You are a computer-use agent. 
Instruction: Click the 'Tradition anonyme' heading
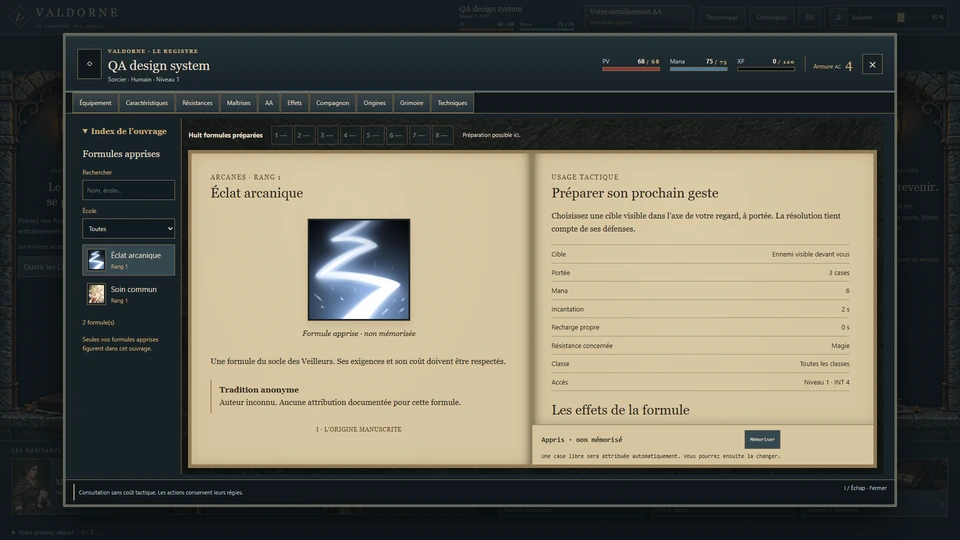click(259, 389)
